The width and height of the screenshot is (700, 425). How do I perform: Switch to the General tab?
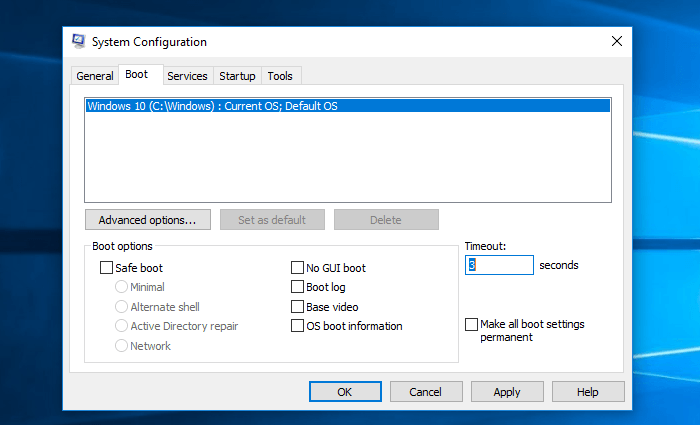[x=95, y=76]
